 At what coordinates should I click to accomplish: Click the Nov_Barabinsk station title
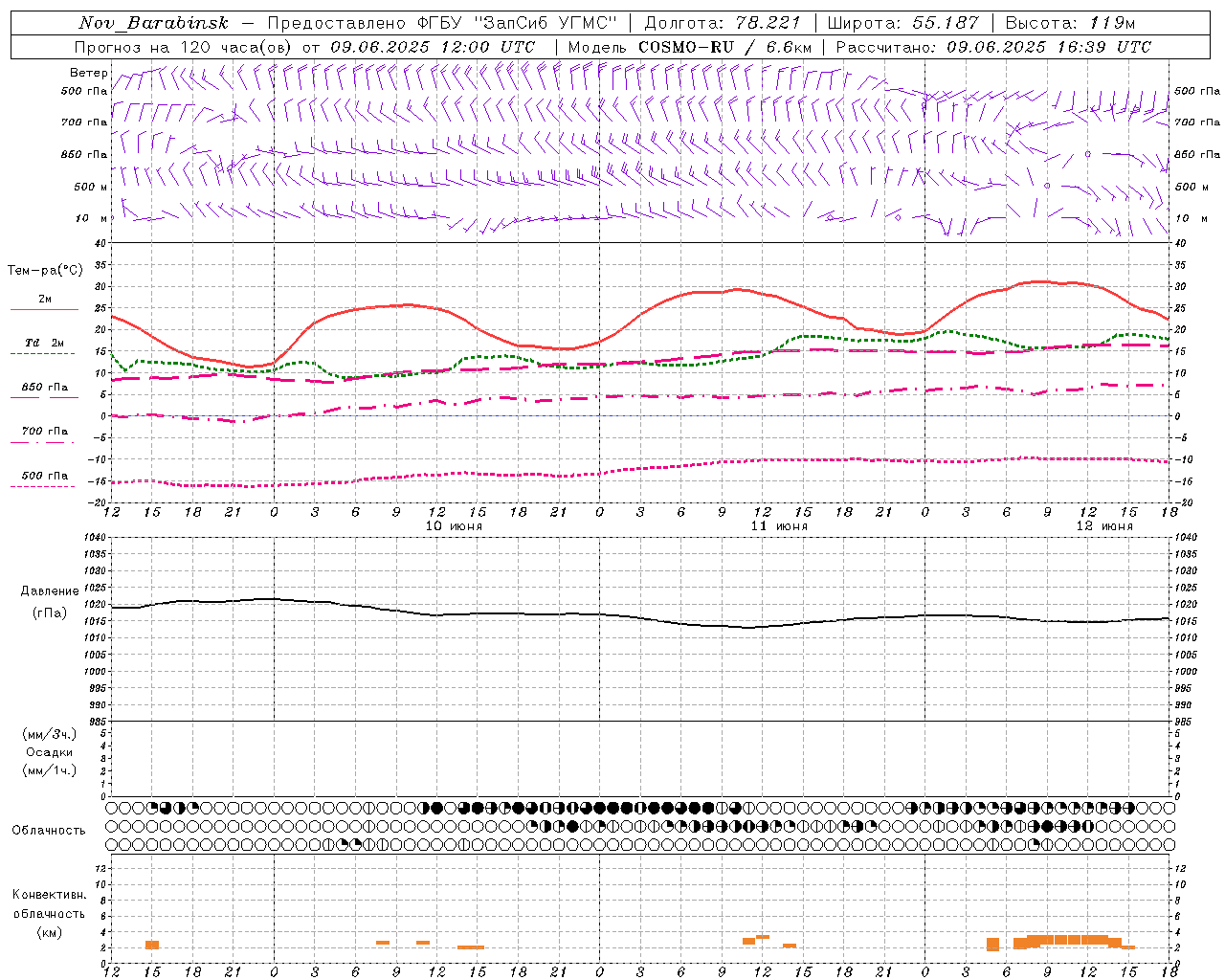click(x=153, y=23)
